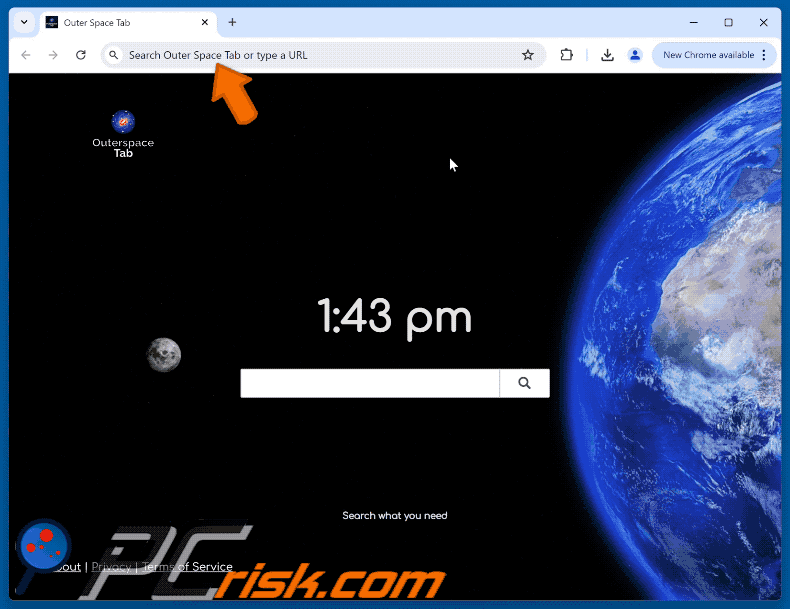Close the Outer Space Tab tab

point(205,22)
